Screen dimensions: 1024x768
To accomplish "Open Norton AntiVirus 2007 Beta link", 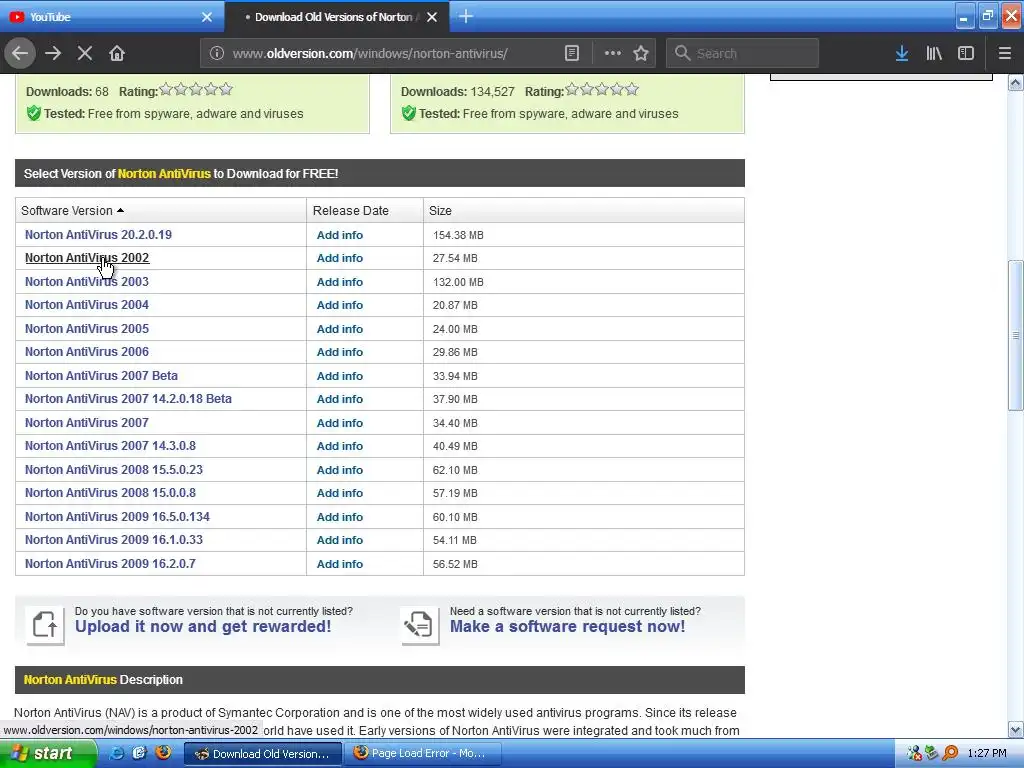I will click(x=101, y=376).
